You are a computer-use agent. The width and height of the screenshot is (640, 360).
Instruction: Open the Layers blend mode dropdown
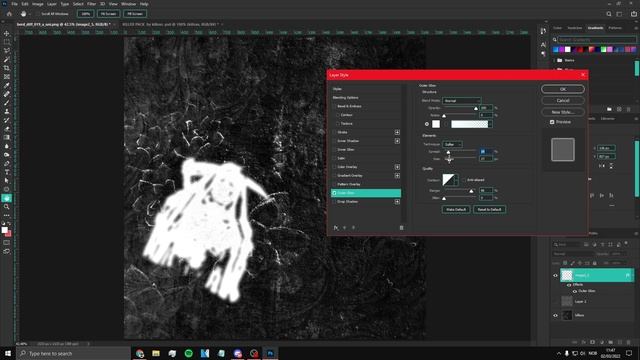[x=573, y=254]
